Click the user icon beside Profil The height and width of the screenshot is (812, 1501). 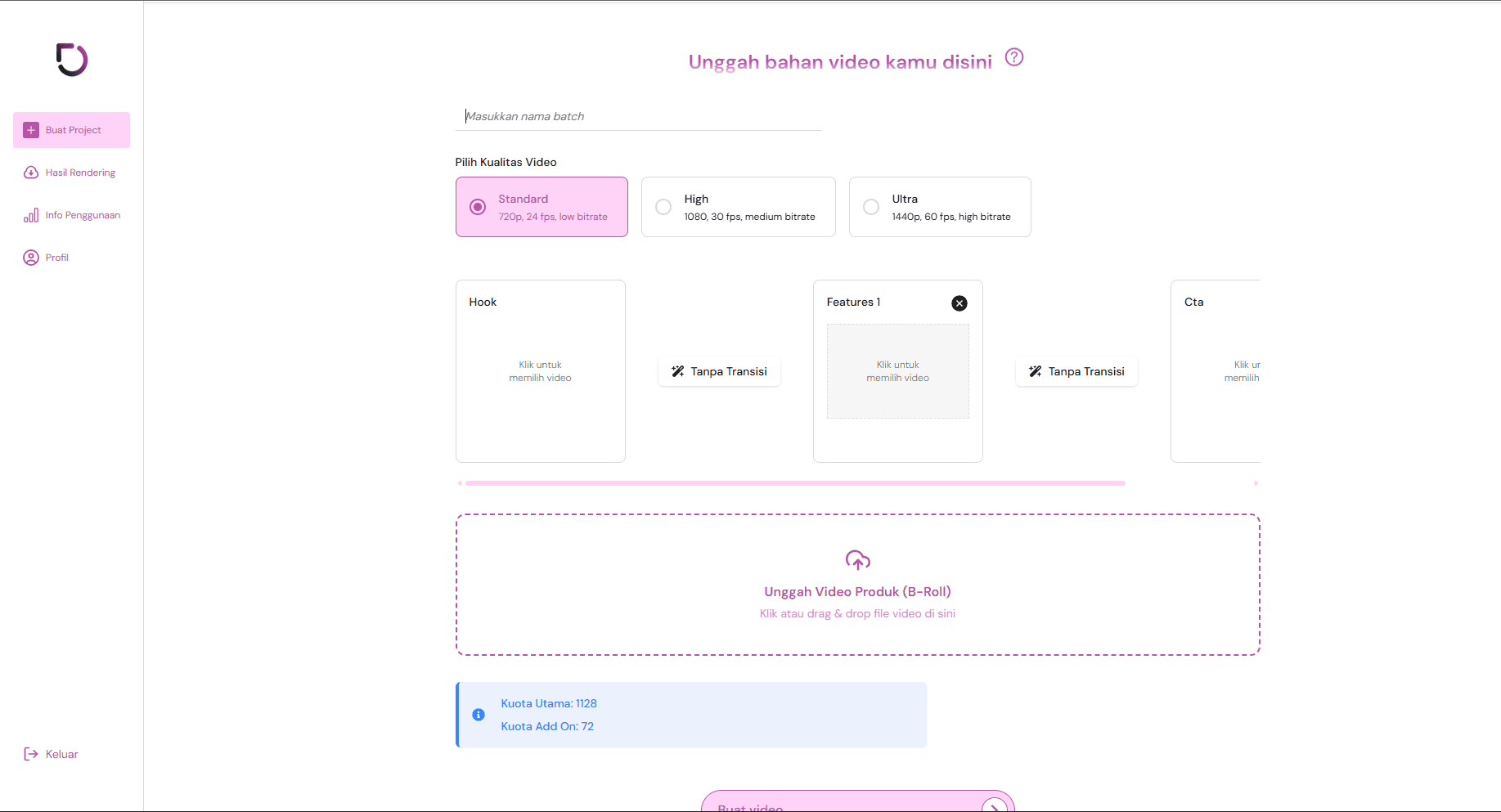click(31, 258)
